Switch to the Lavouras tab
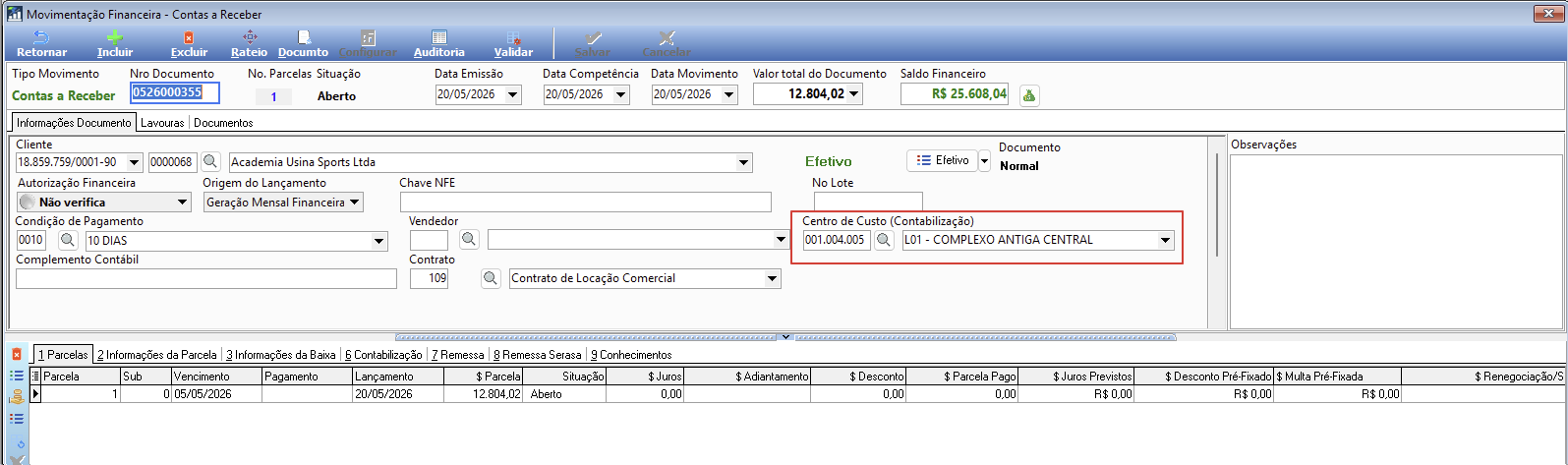This screenshot has width=1568, height=465. tap(162, 123)
